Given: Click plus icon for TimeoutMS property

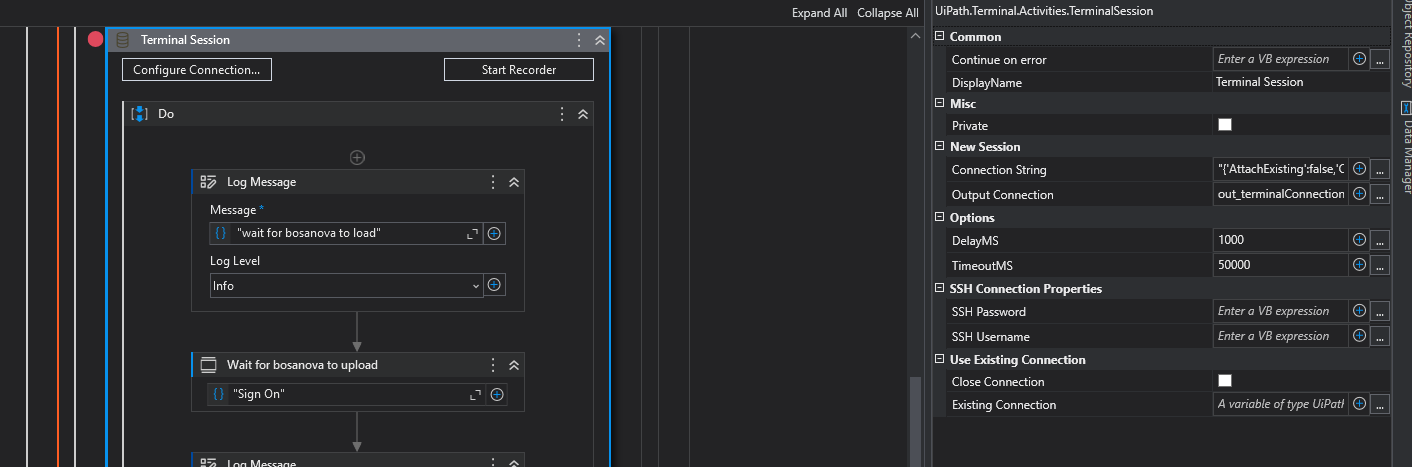Looking at the screenshot, I should 1359,265.
